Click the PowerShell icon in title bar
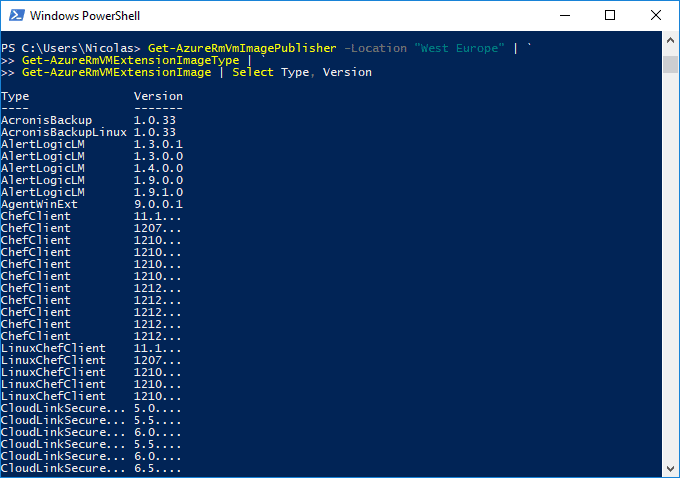Image resolution: width=680 pixels, height=478 pixels. click(16, 16)
